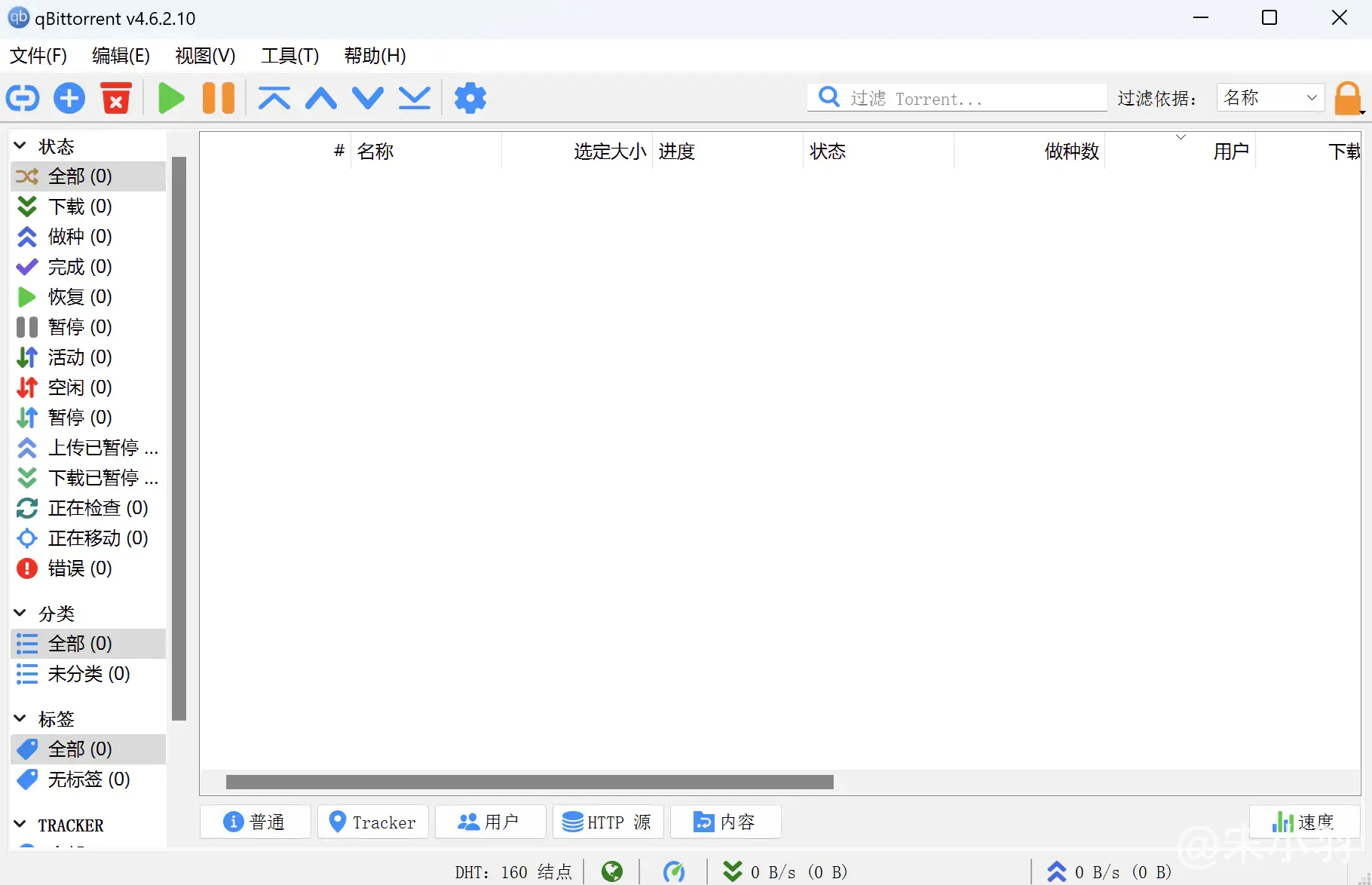Open settings via blue gear icon
The height and width of the screenshot is (885, 1372).
click(x=470, y=98)
